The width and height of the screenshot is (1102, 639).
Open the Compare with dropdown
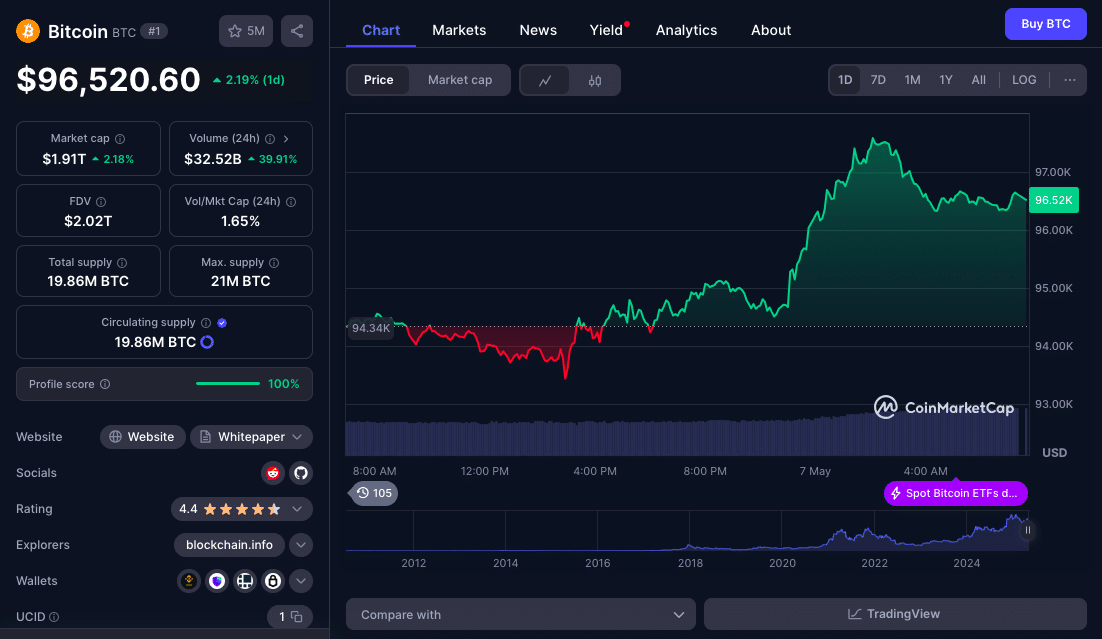(x=520, y=614)
